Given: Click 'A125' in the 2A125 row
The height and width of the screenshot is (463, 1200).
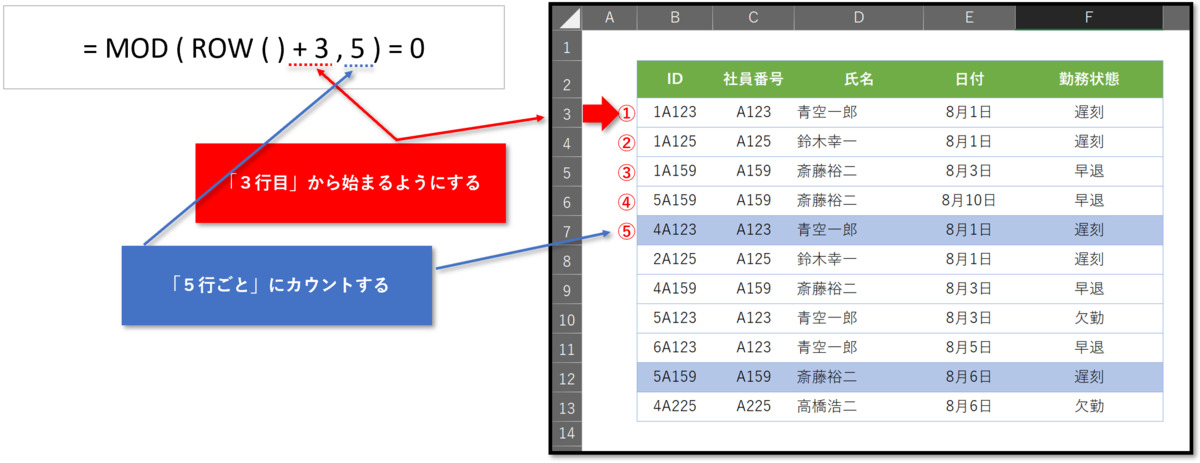Looking at the screenshot, I should click(x=753, y=260).
